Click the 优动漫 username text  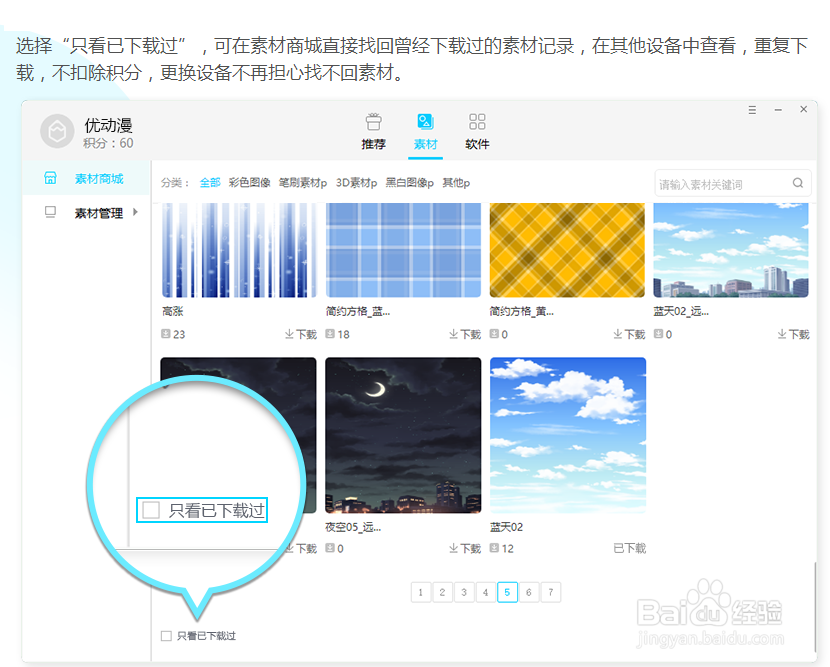[109, 125]
